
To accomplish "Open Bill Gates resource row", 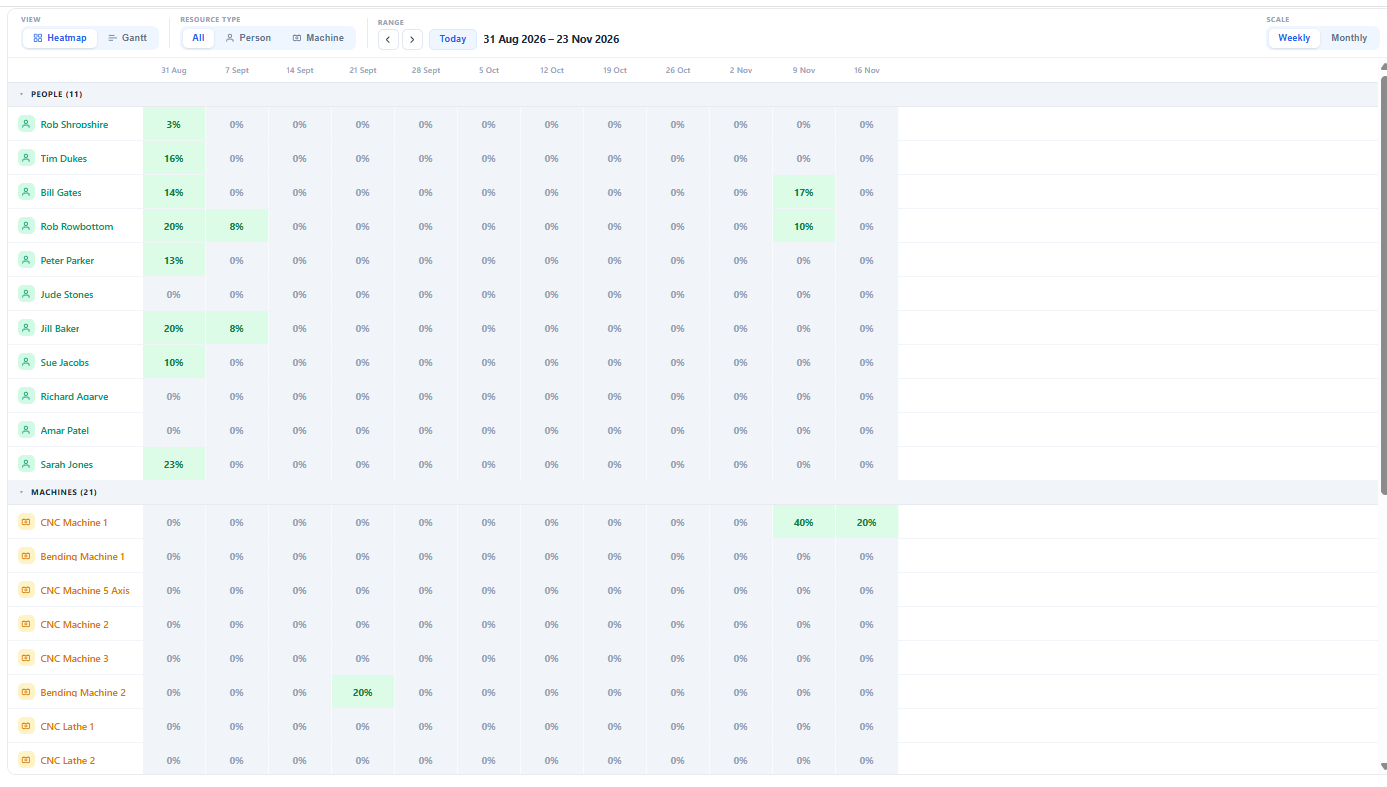I will (x=76, y=192).
